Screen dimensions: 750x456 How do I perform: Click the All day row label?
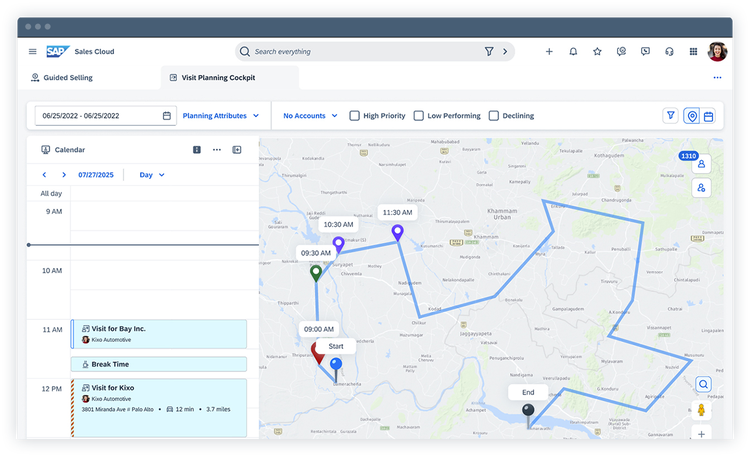click(51, 193)
